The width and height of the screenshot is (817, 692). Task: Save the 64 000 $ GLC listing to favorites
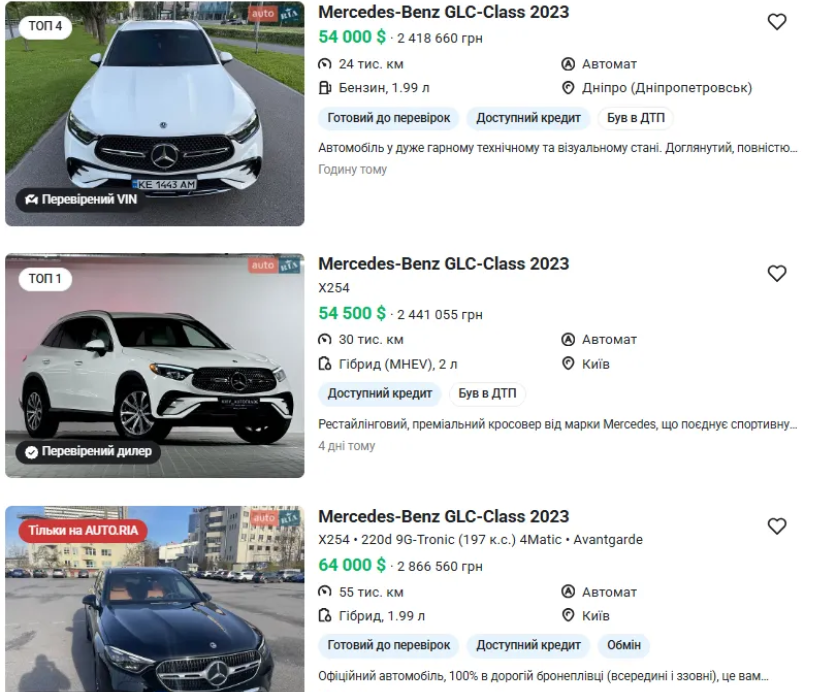tap(776, 526)
